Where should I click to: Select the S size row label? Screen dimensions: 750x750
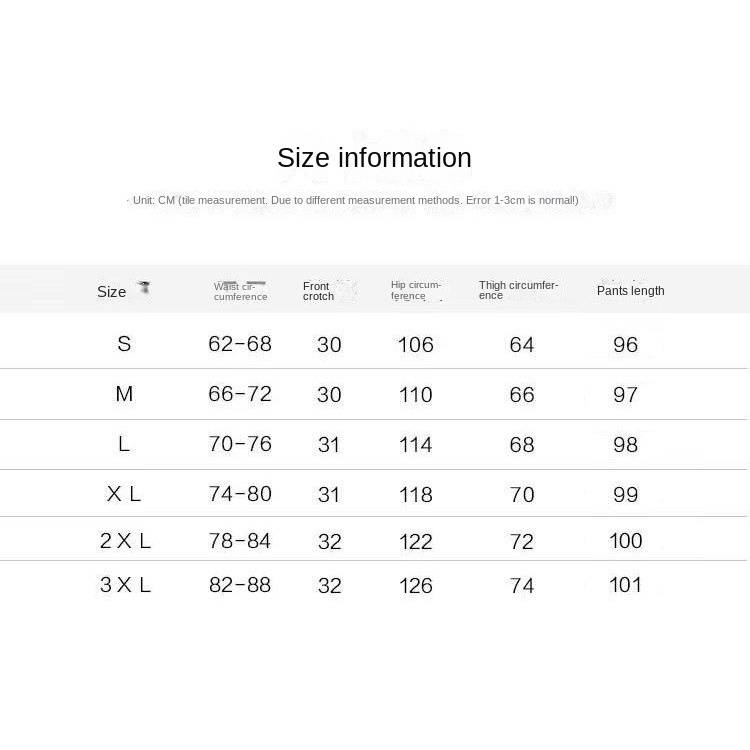(x=124, y=344)
